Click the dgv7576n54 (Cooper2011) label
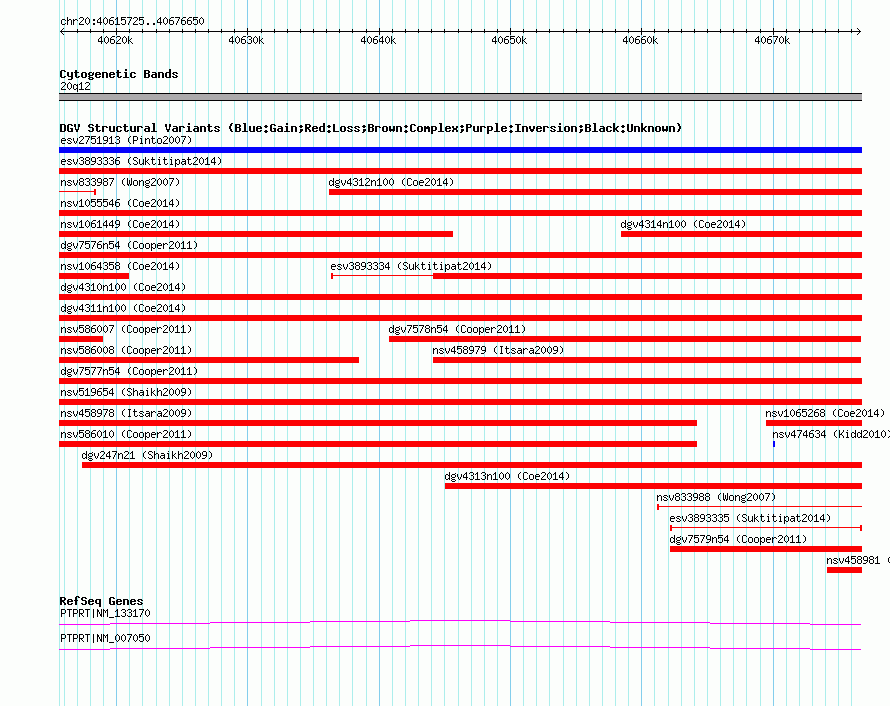 pyautogui.click(x=129, y=245)
